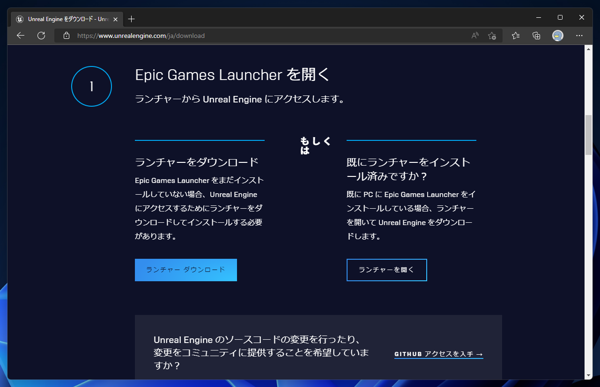
Task: Reload the page with refresh icon
Action: tap(41, 36)
